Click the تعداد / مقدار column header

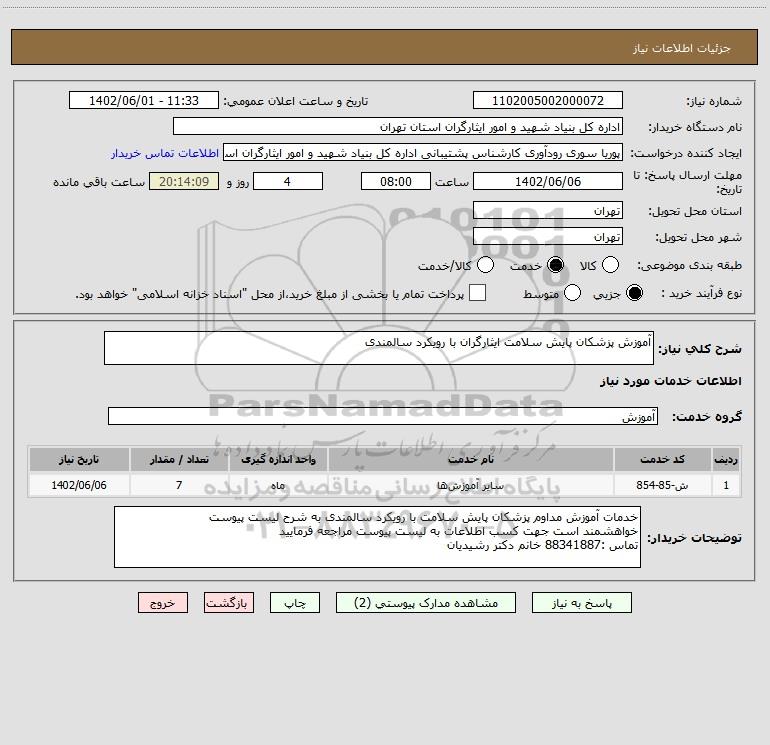pos(179,459)
